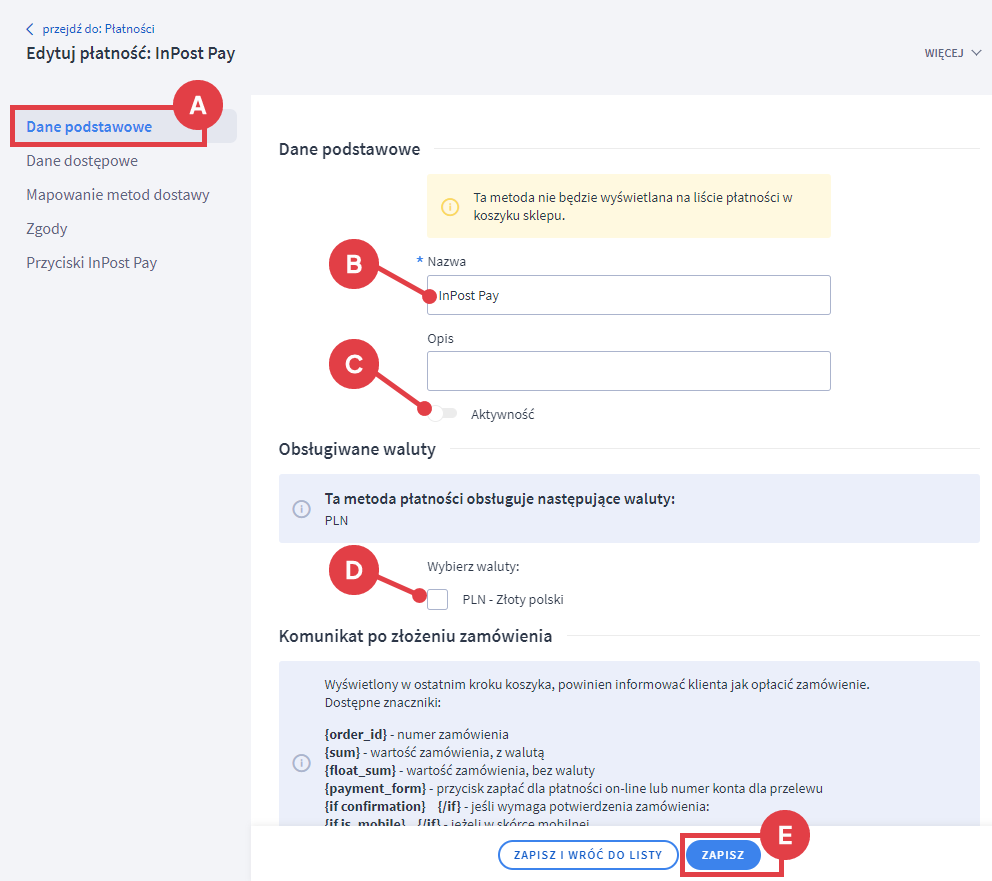Go to the Zgody section
The height and width of the screenshot is (881, 992).
[x=47, y=229]
